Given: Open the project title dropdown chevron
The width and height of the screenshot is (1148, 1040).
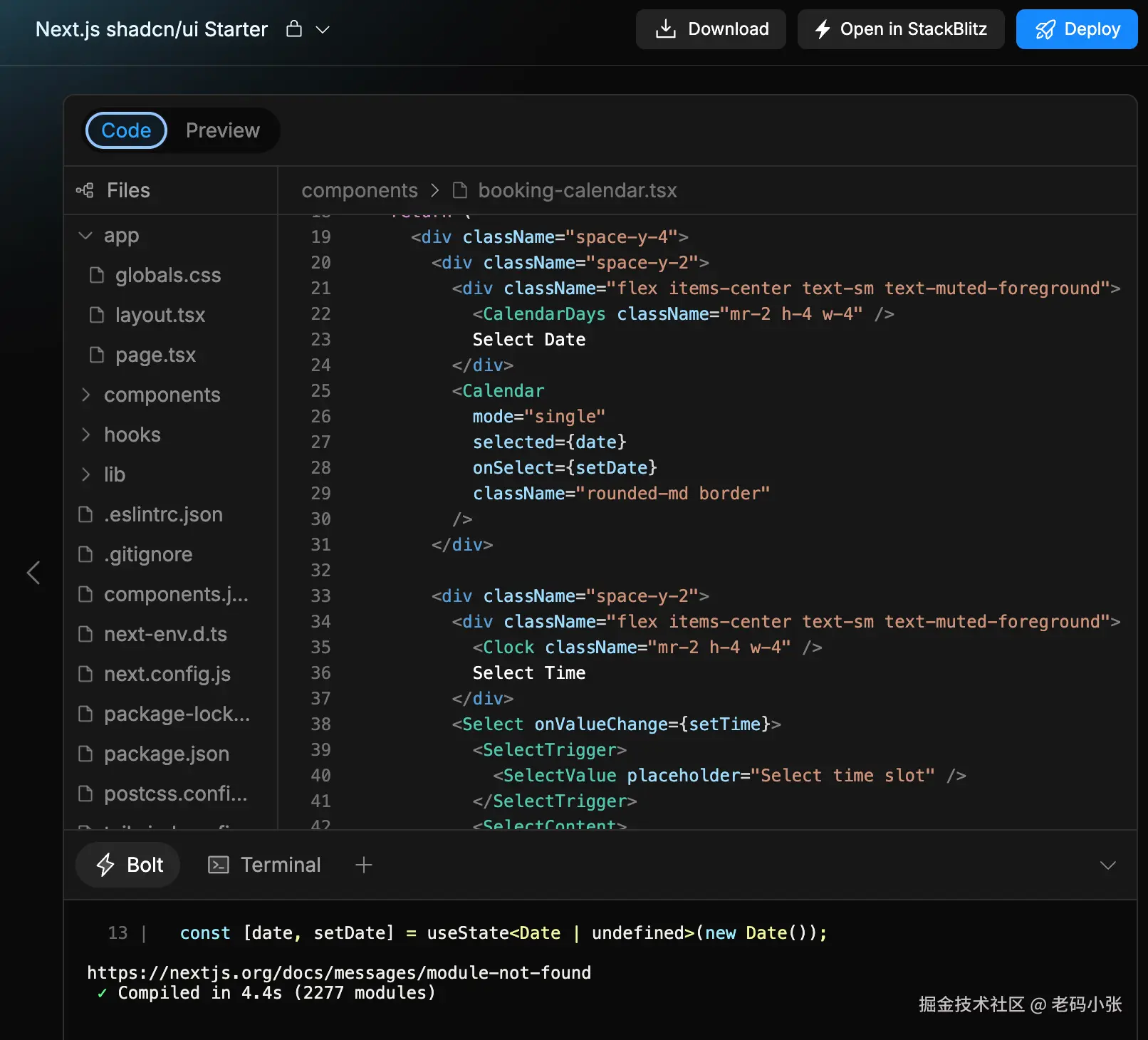Looking at the screenshot, I should [323, 30].
